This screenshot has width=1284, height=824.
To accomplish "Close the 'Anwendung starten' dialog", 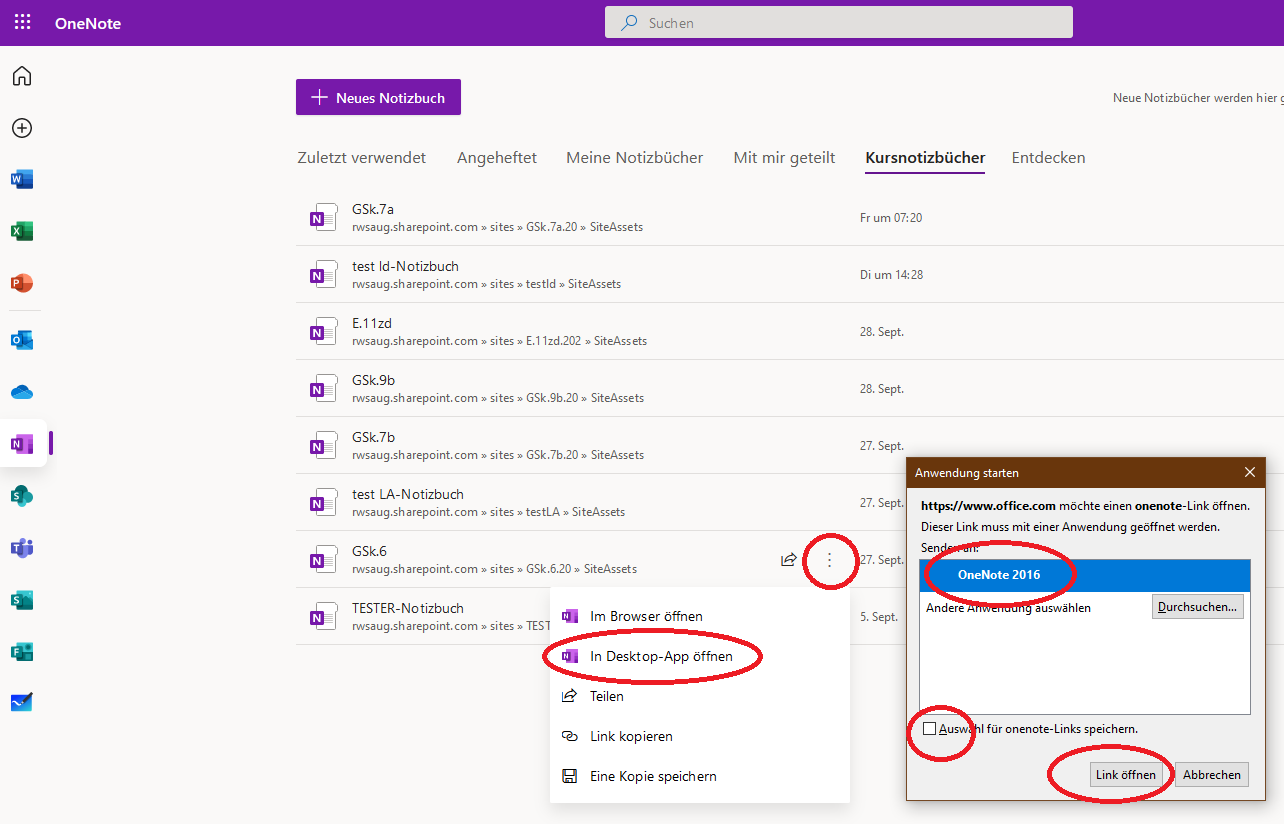I will [x=1249, y=472].
